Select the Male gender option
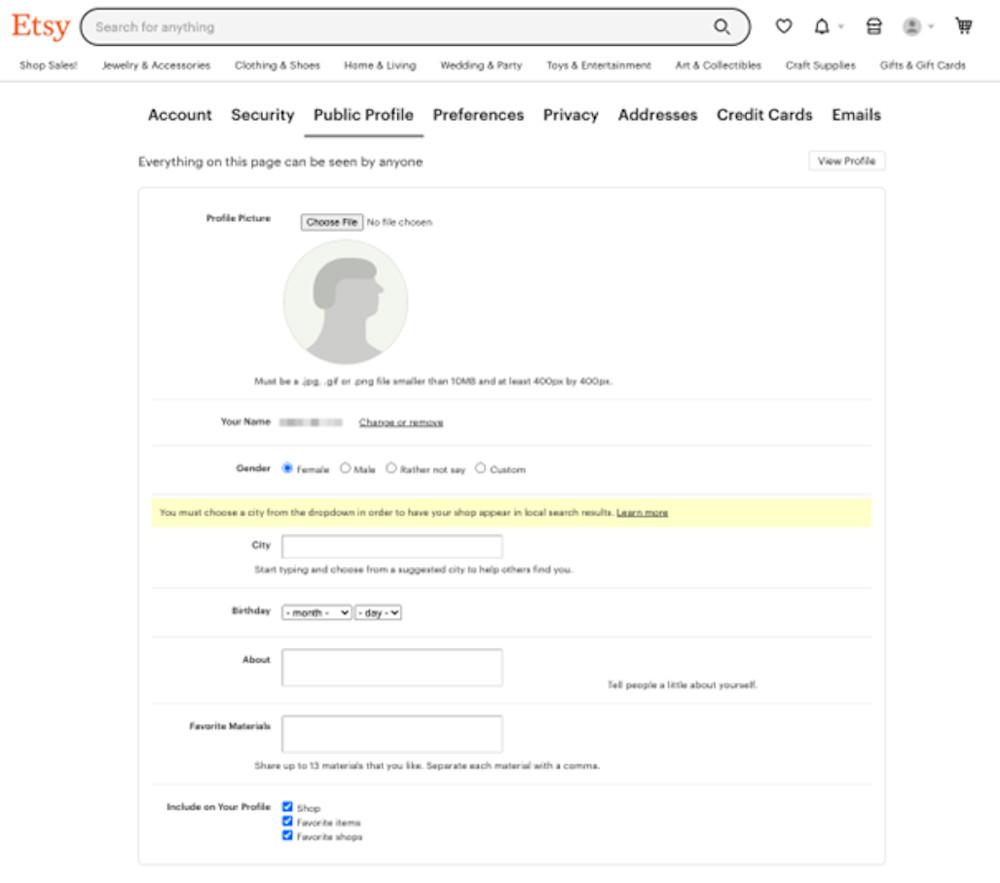The width and height of the screenshot is (1000, 883). click(346, 468)
